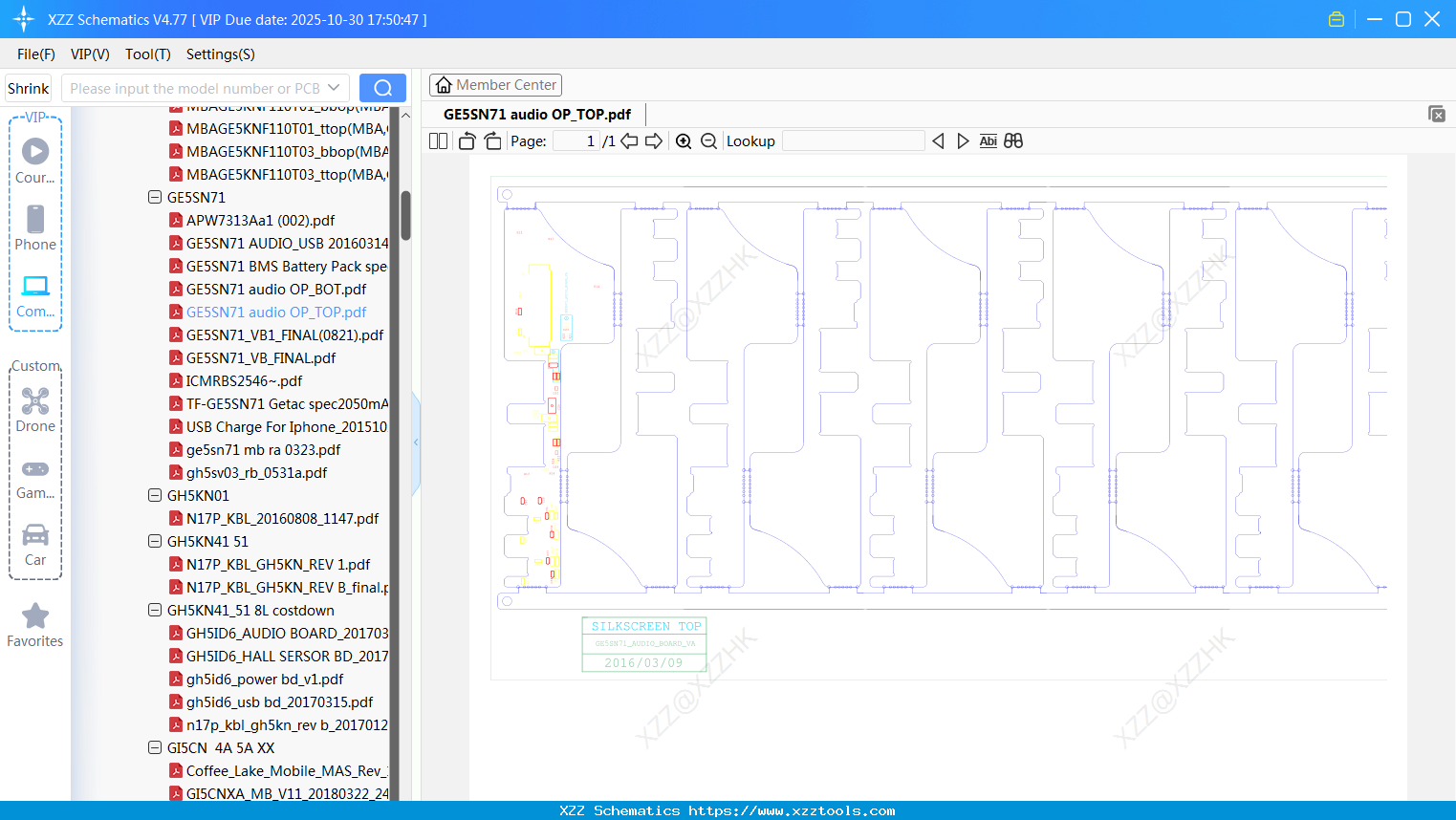Click the Lookup text field
The height and width of the screenshot is (820, 1456).
tap(853, 140)
